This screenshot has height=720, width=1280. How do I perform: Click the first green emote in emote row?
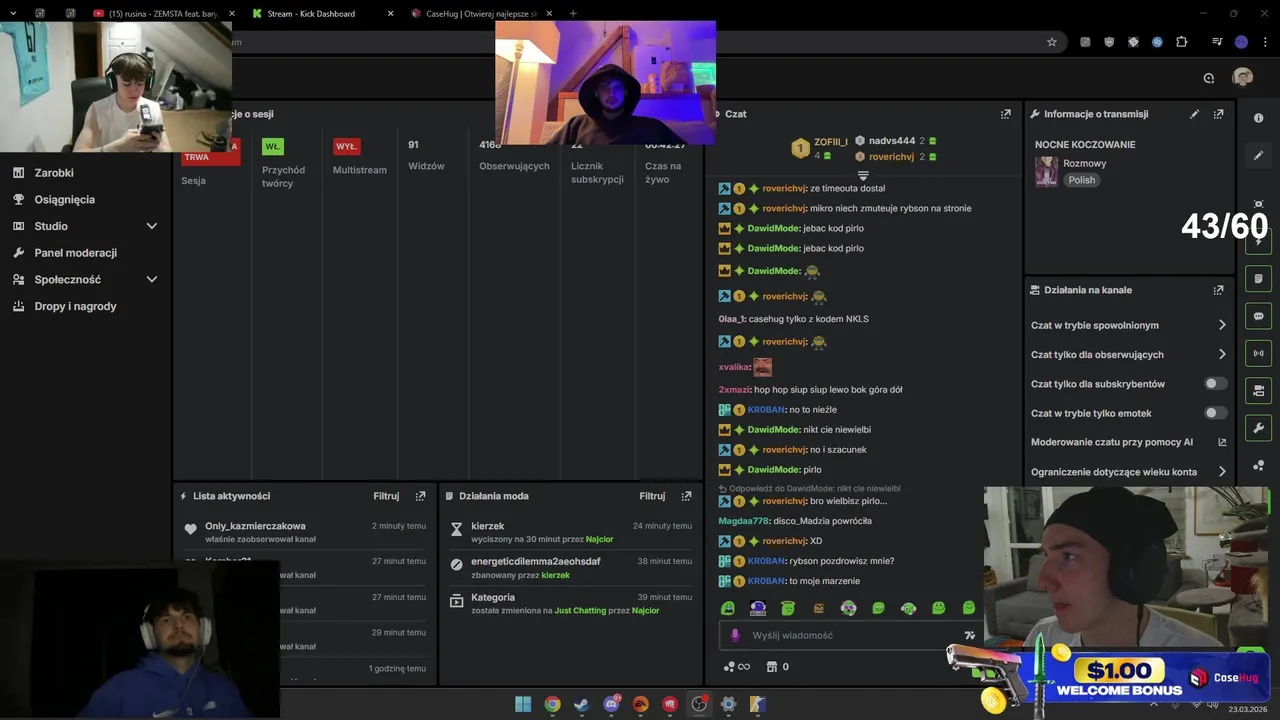(728, 608)
